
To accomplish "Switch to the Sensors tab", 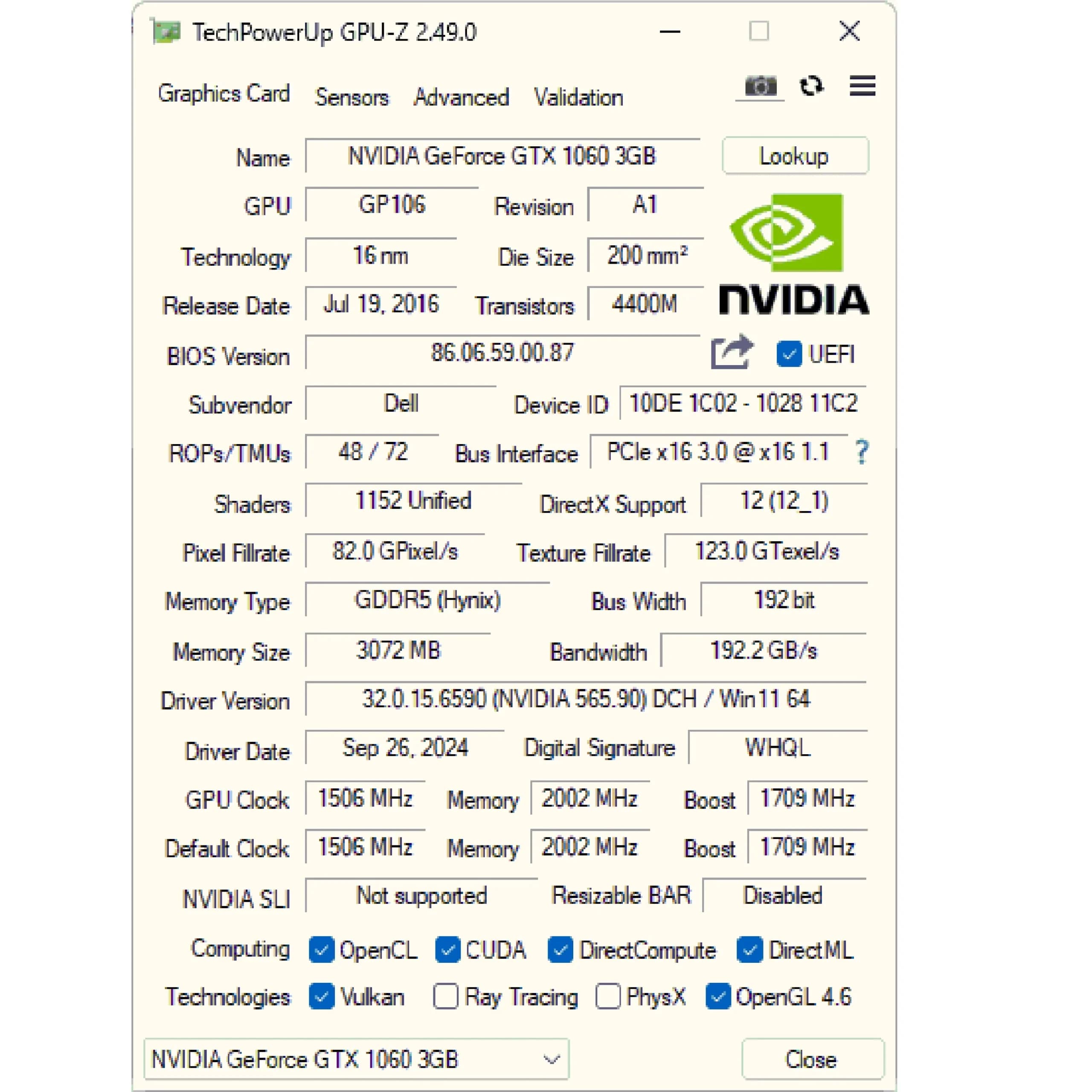I will (352, 97).
